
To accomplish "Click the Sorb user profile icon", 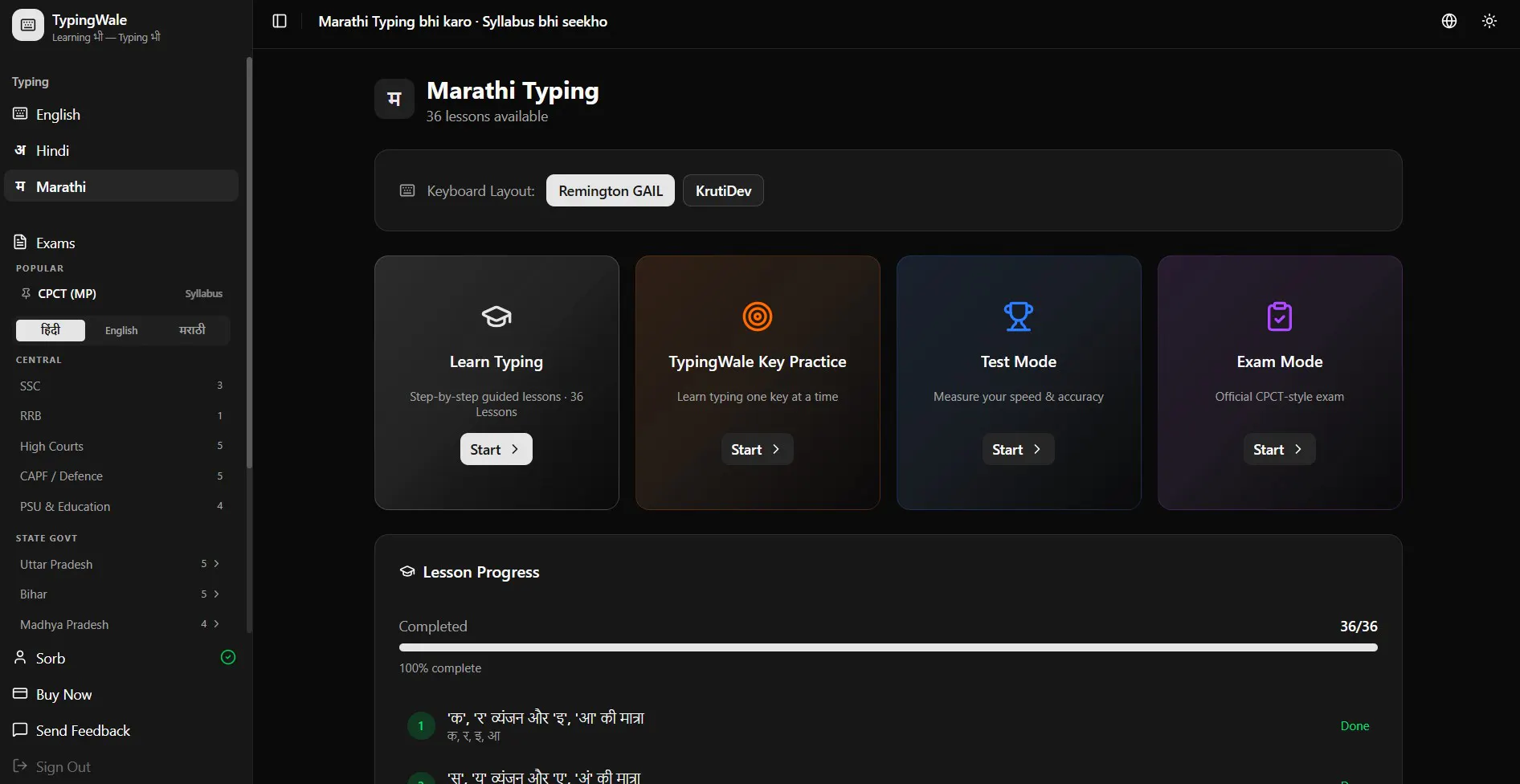I will (x=20, y=657).
